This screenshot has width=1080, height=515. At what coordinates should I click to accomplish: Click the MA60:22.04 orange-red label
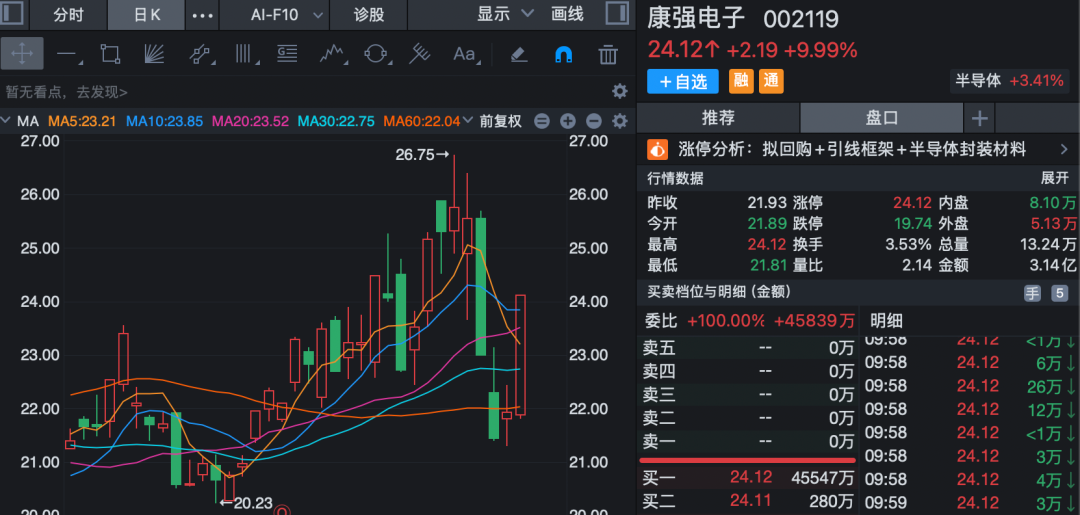point(422,122)
